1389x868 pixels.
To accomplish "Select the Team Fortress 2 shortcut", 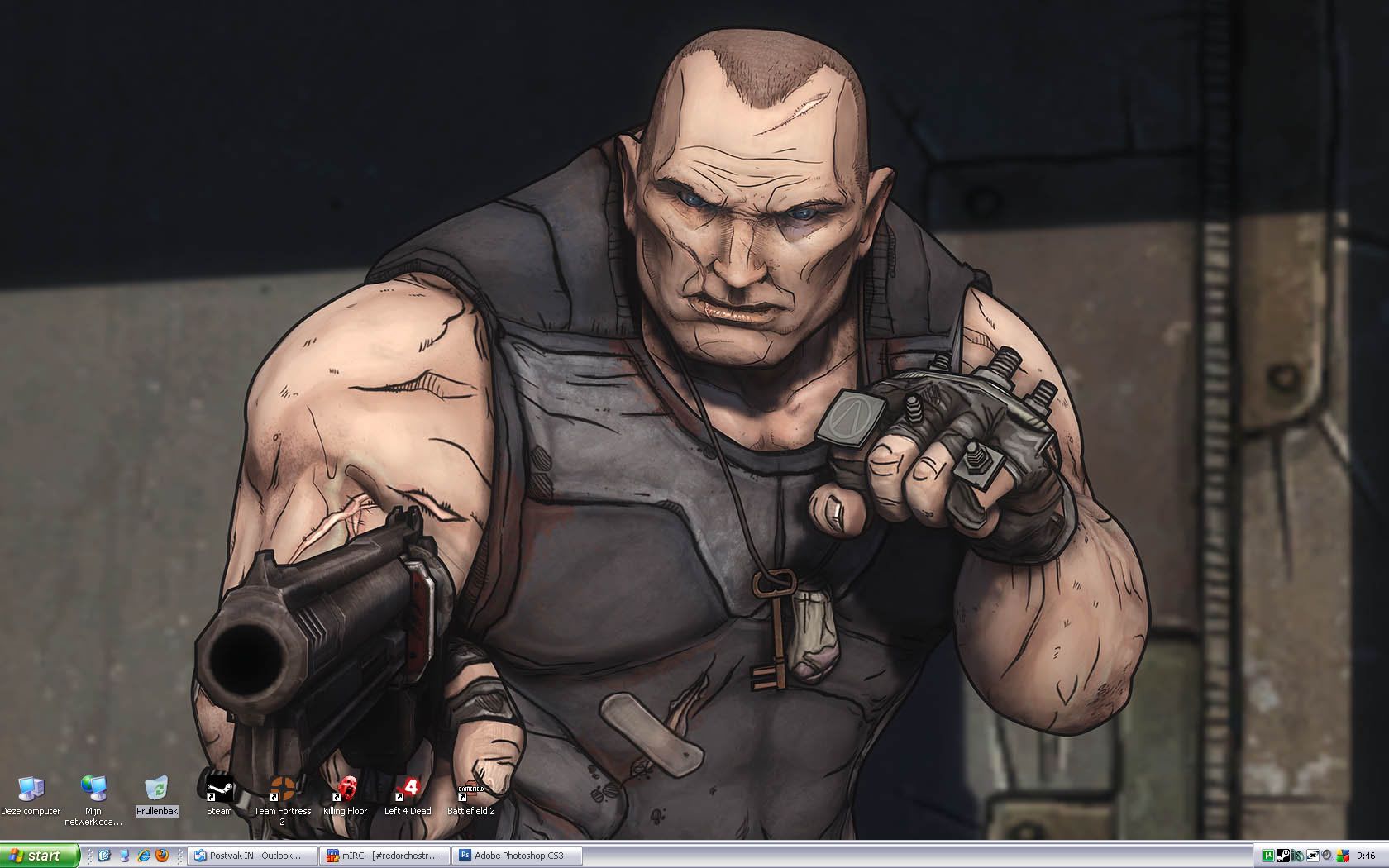I will [x=282, y=789].
